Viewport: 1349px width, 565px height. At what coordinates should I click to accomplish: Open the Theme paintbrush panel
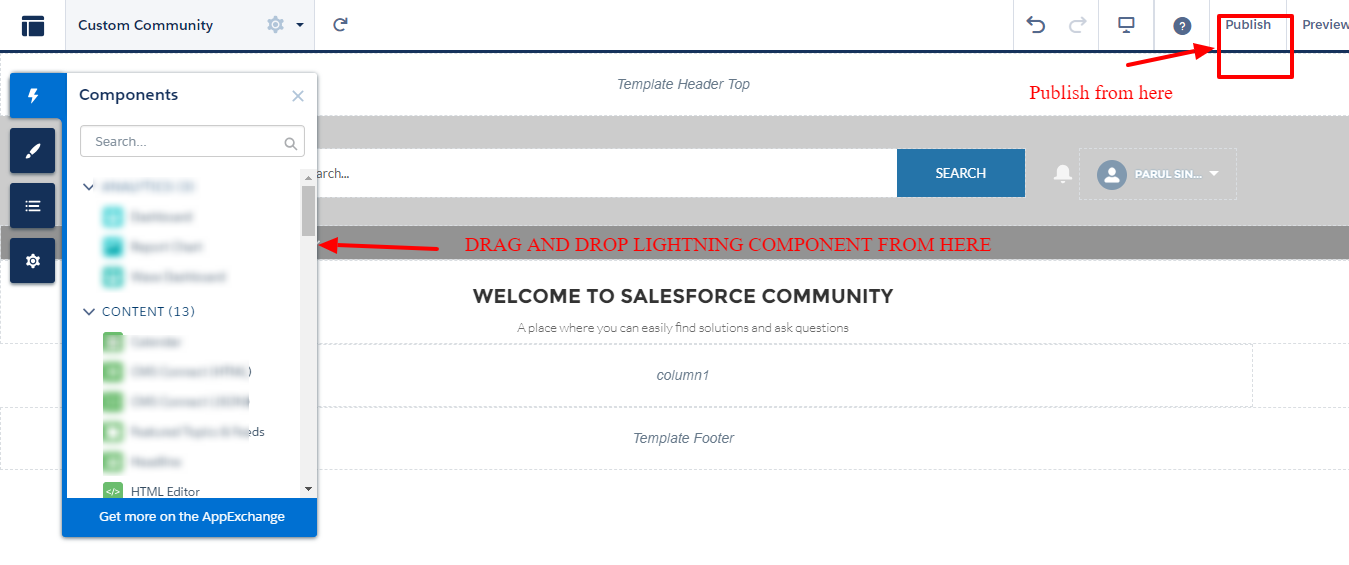[33, 151]
